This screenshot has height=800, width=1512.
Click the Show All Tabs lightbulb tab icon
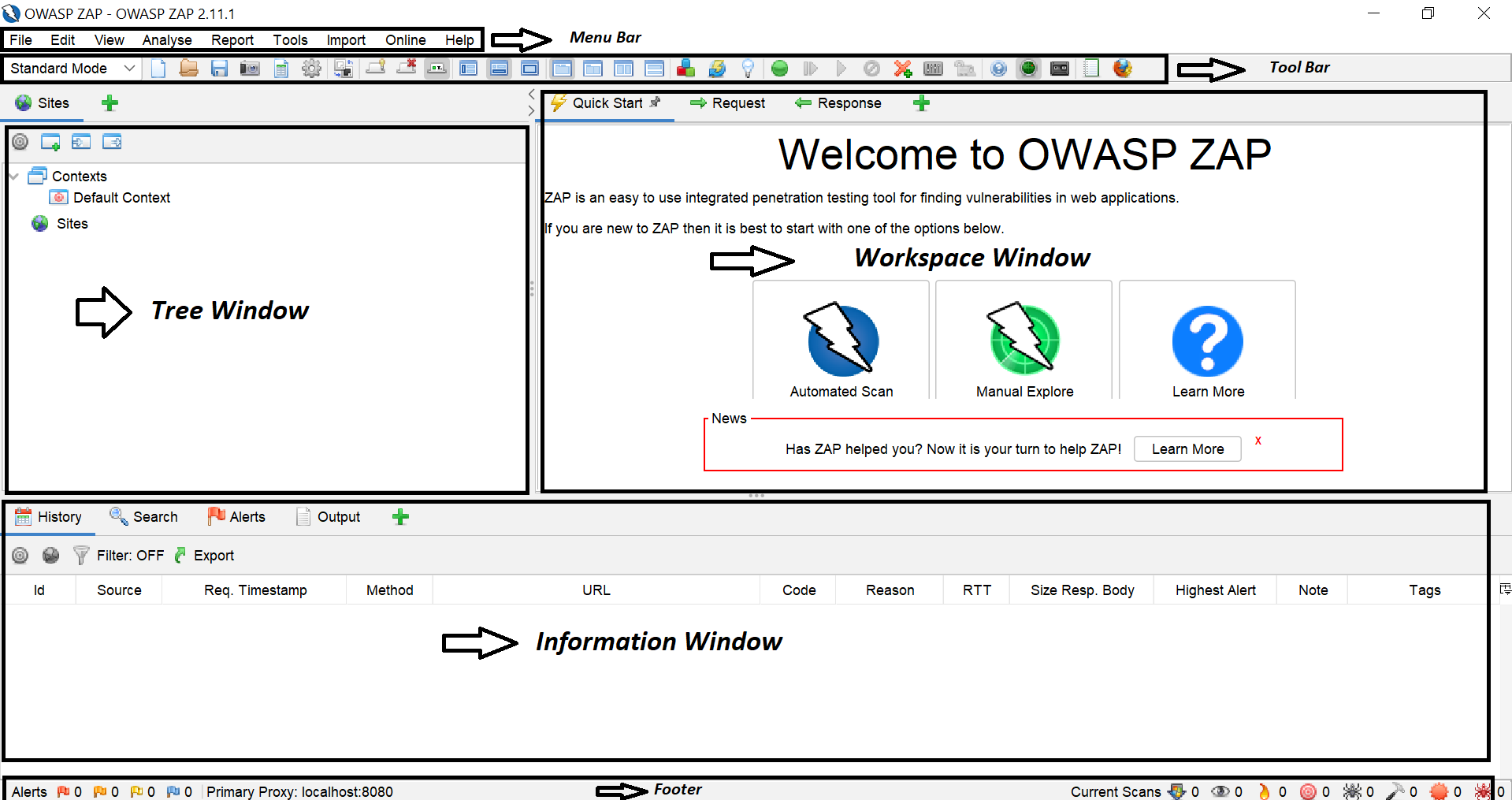coord(376,68)
